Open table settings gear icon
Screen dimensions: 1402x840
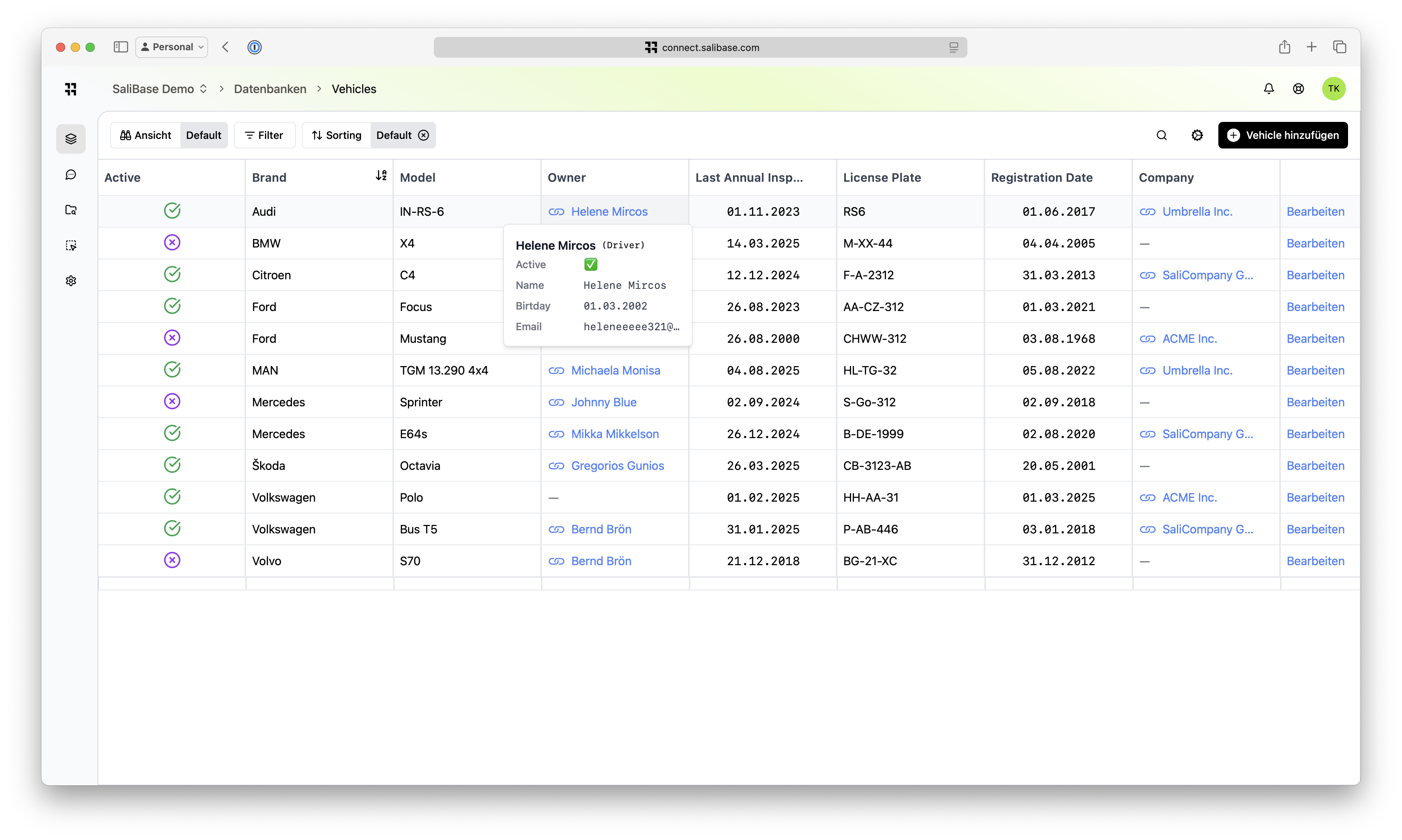point(1197,135)
